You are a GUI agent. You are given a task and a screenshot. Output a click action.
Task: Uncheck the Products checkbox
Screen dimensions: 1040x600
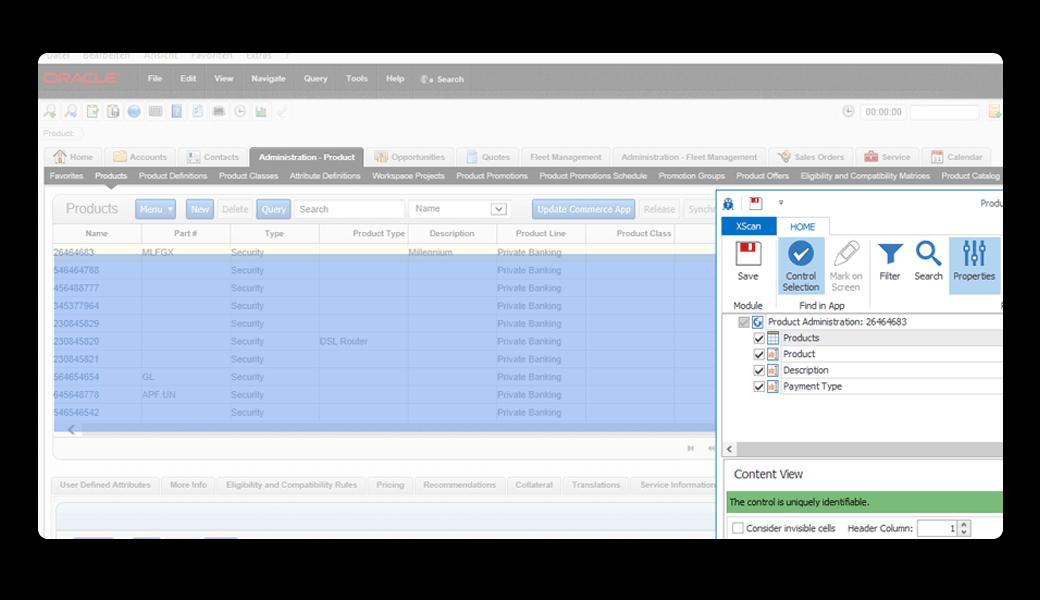coord(757,338)
